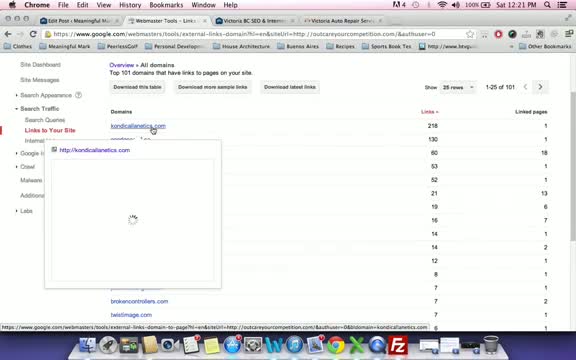Viewport: 576px width, 360px height.
Task: Open kondicallanetics.com domain link
Action: [138, 126]
